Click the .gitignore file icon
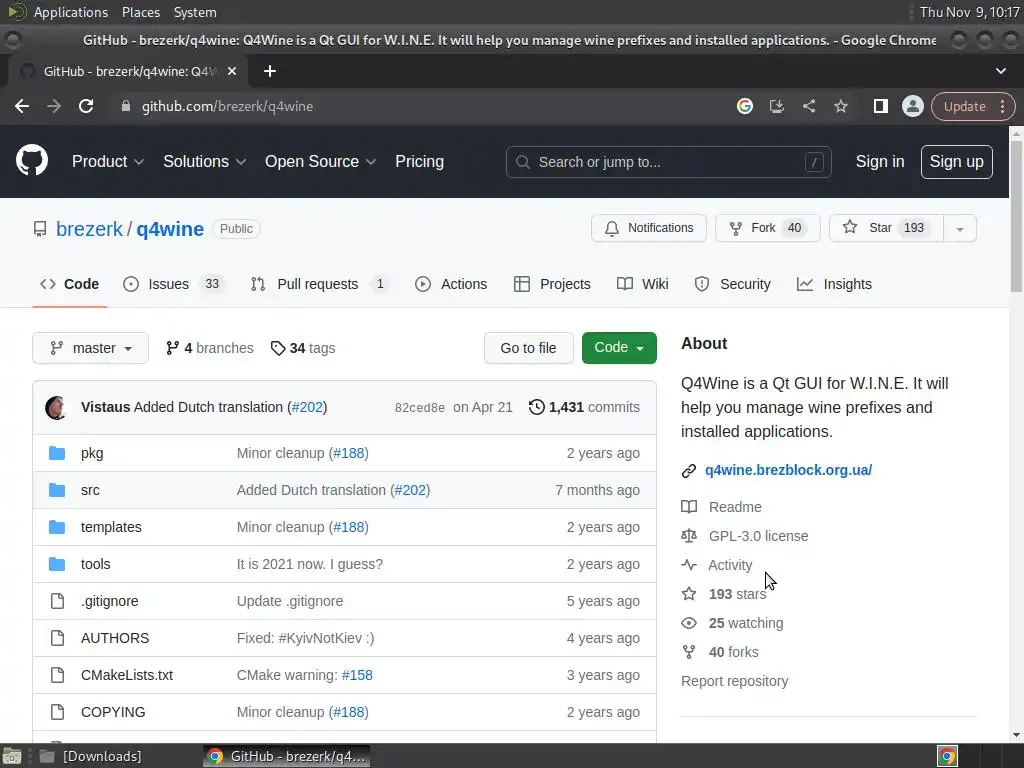This screenshot has height=768, width=1024. (x=57, y=601)
